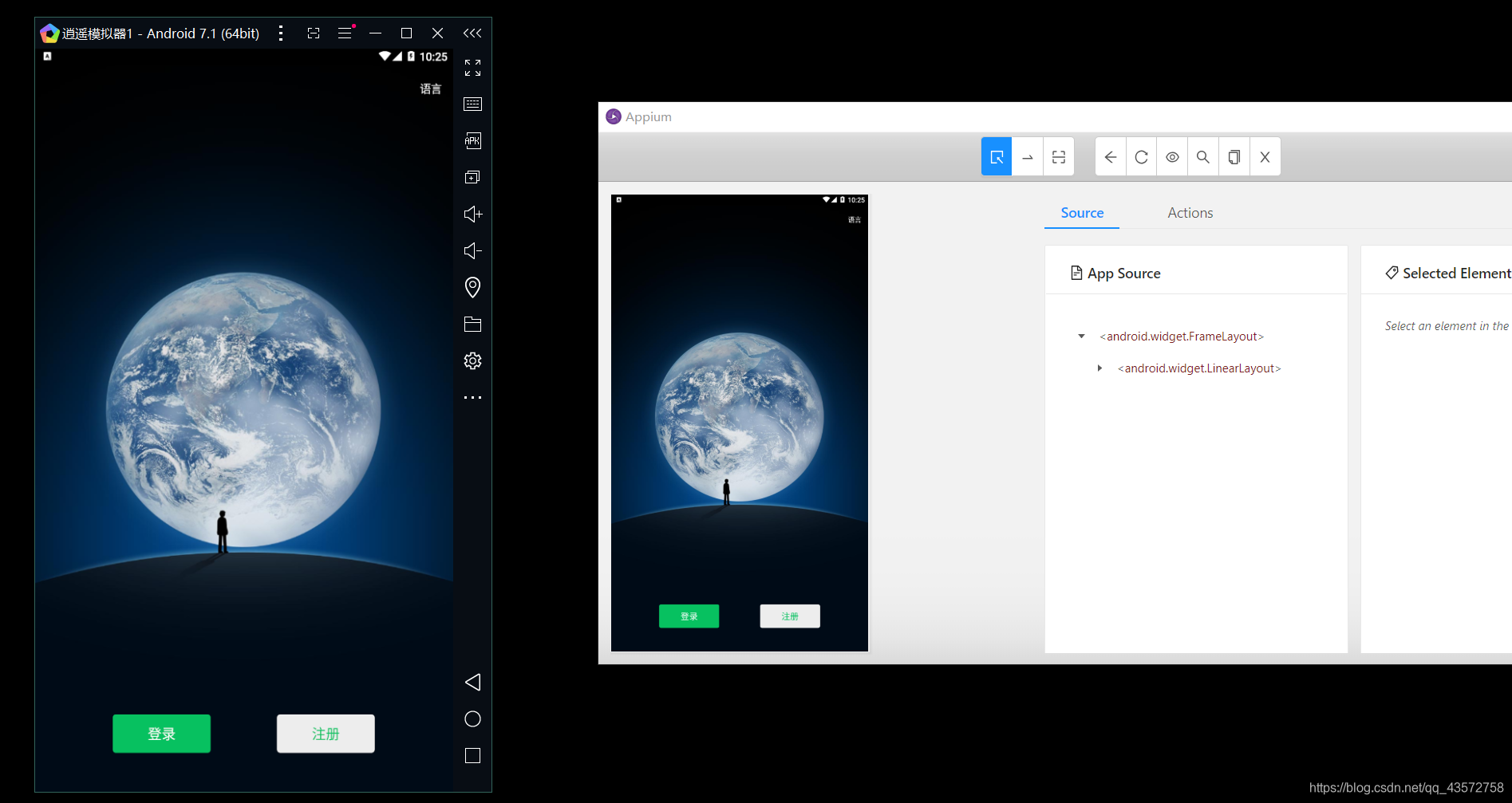Choose the Swipe By Coordinates tool
The height and width of the screenshot is (803, 1512).
point(1028,157)
